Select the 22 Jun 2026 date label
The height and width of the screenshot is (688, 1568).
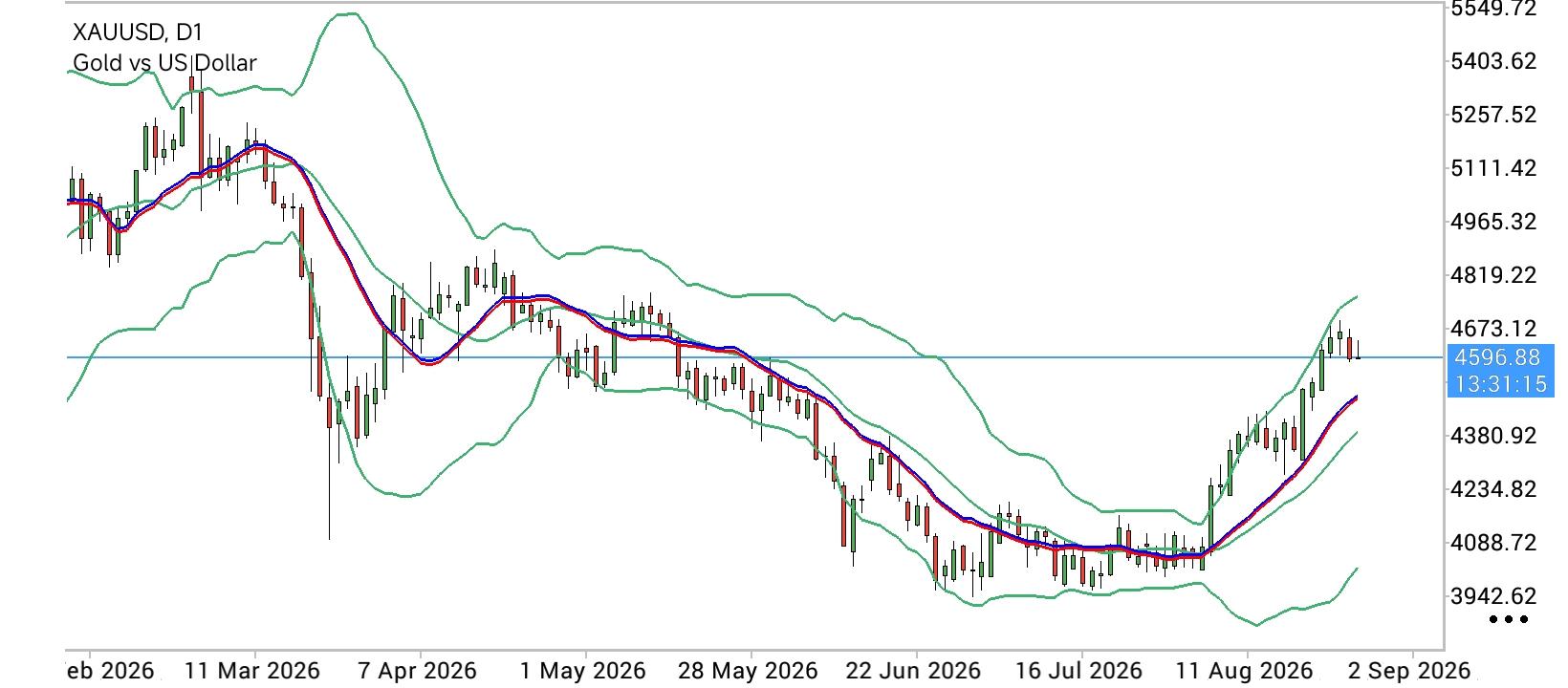click(x=914, y=670)
